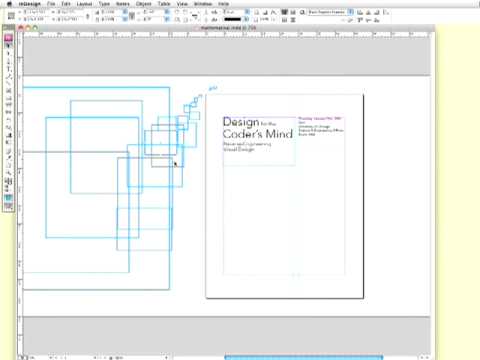This screenshot has width=480, height=360.
Task: Open the scale X percentage dropdown
Action: click(125, 12)
